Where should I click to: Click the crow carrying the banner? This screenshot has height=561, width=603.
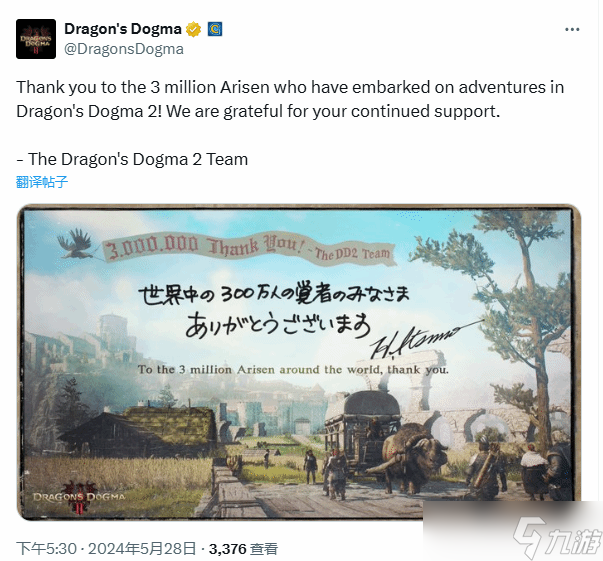tap(76, 244)
